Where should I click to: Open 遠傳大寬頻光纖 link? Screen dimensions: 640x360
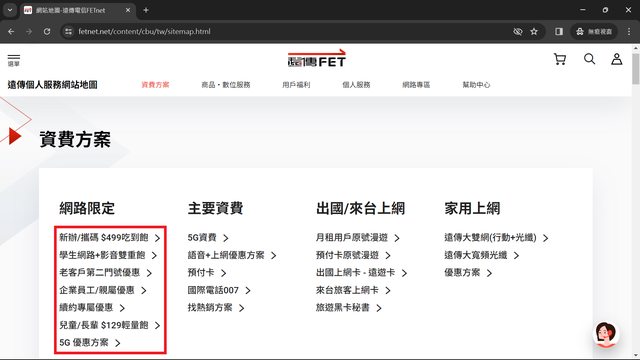click(x=482, y=255)
